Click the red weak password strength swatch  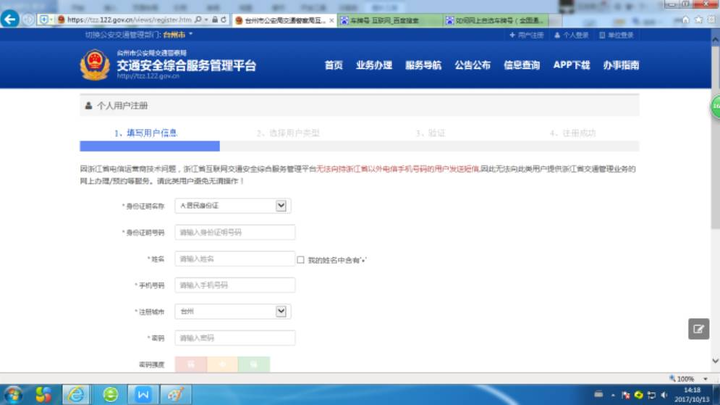point(191,364)
